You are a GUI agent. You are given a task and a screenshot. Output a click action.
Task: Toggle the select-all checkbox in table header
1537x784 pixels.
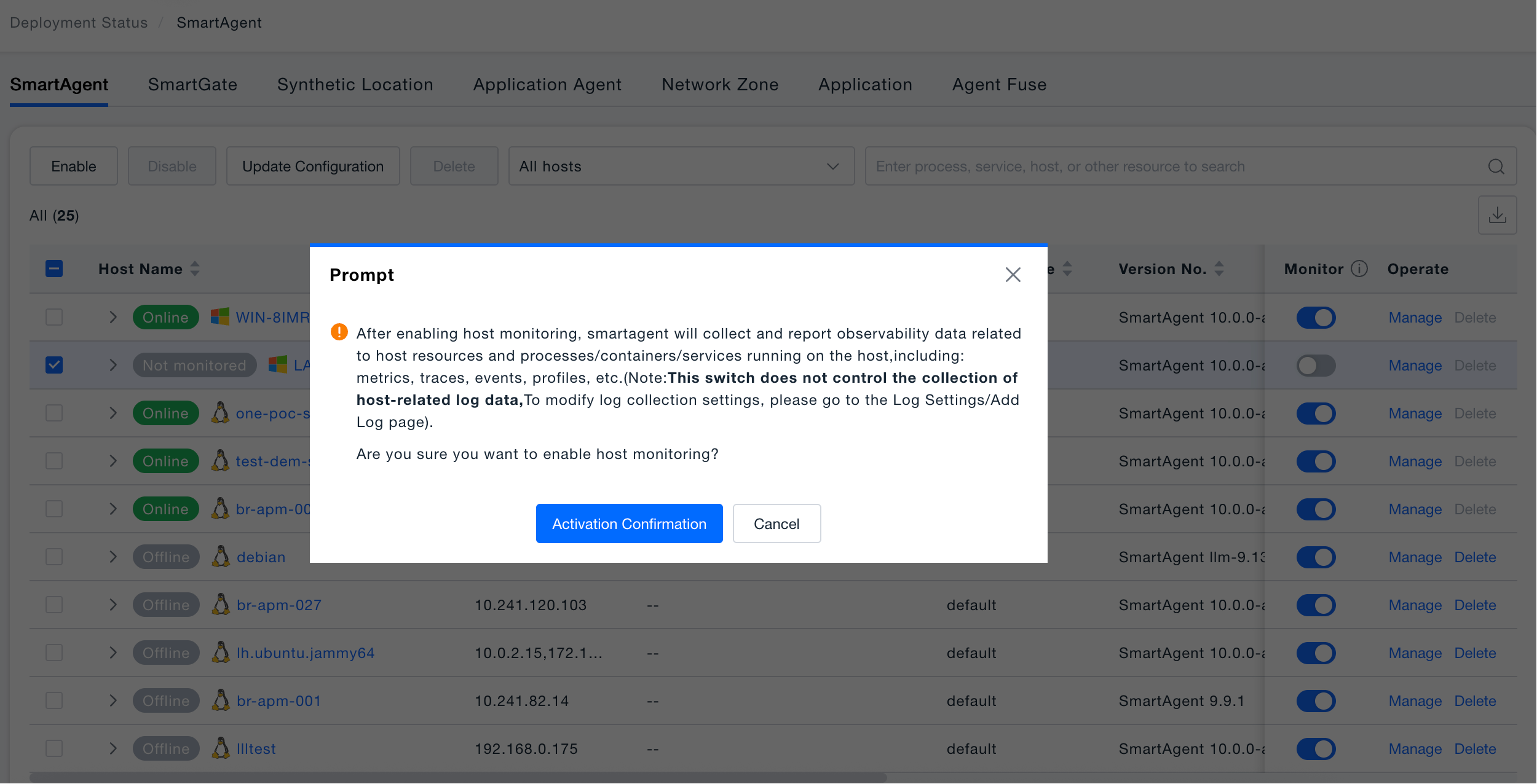coord(54,269)
